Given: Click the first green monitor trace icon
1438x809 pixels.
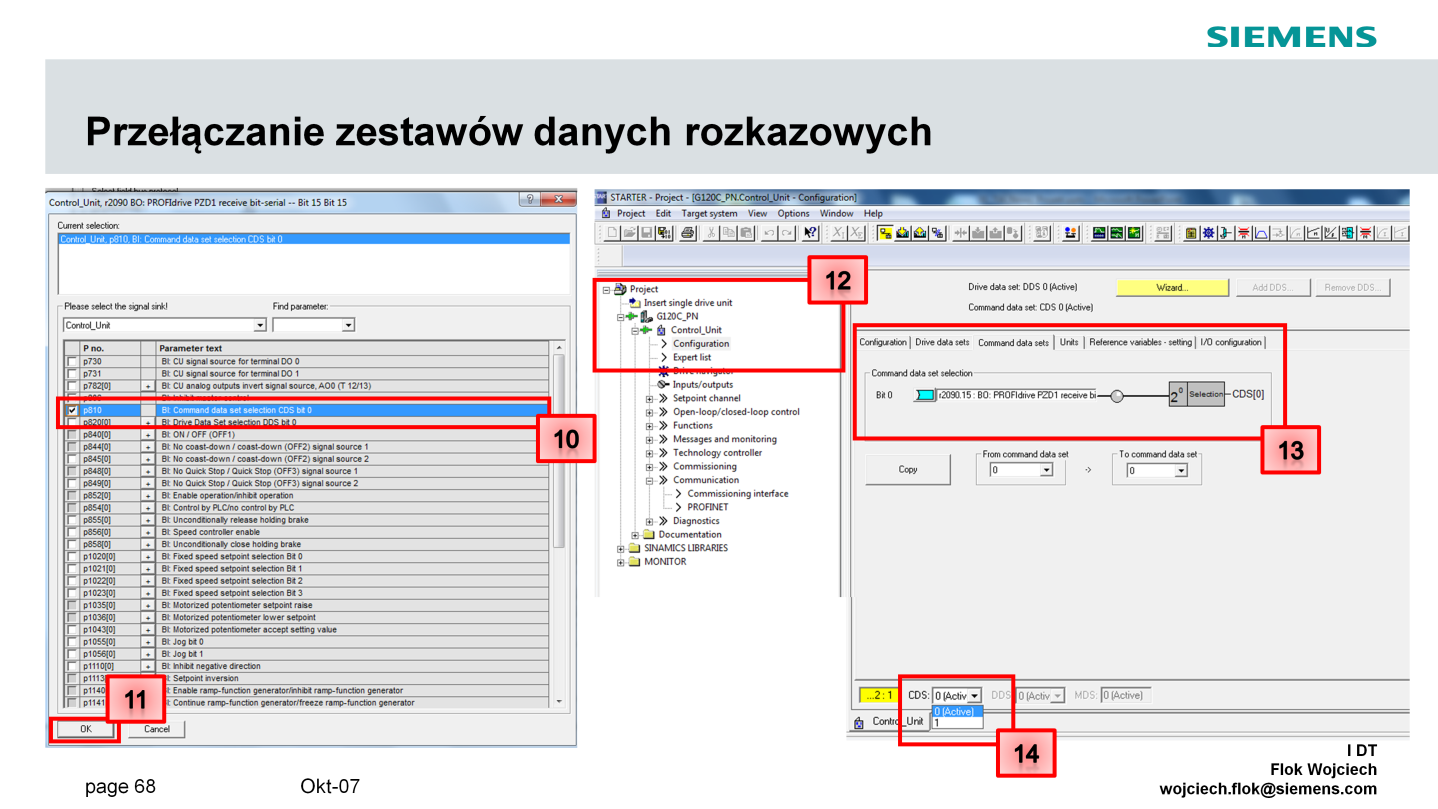Looking at the screenshot, I should click(1099, 233).
